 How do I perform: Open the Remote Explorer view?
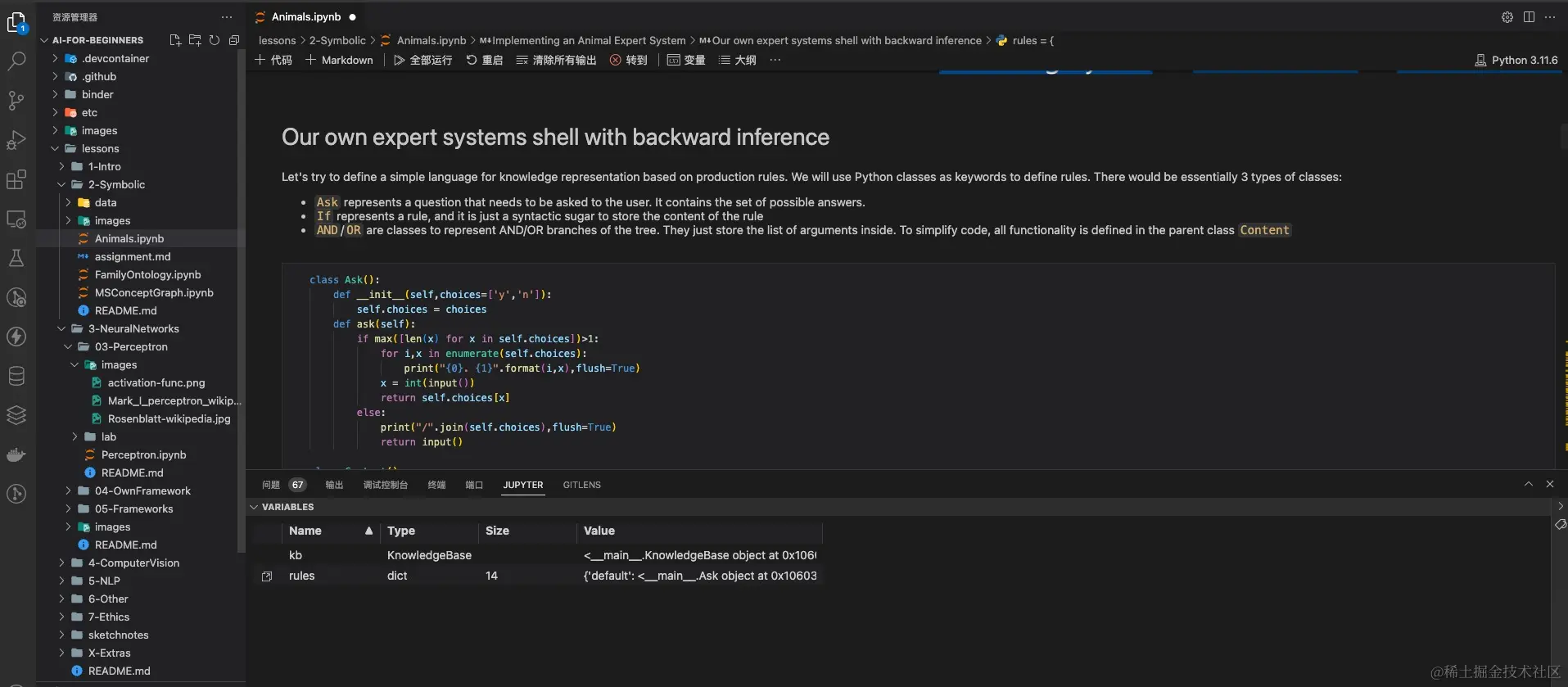16,219
